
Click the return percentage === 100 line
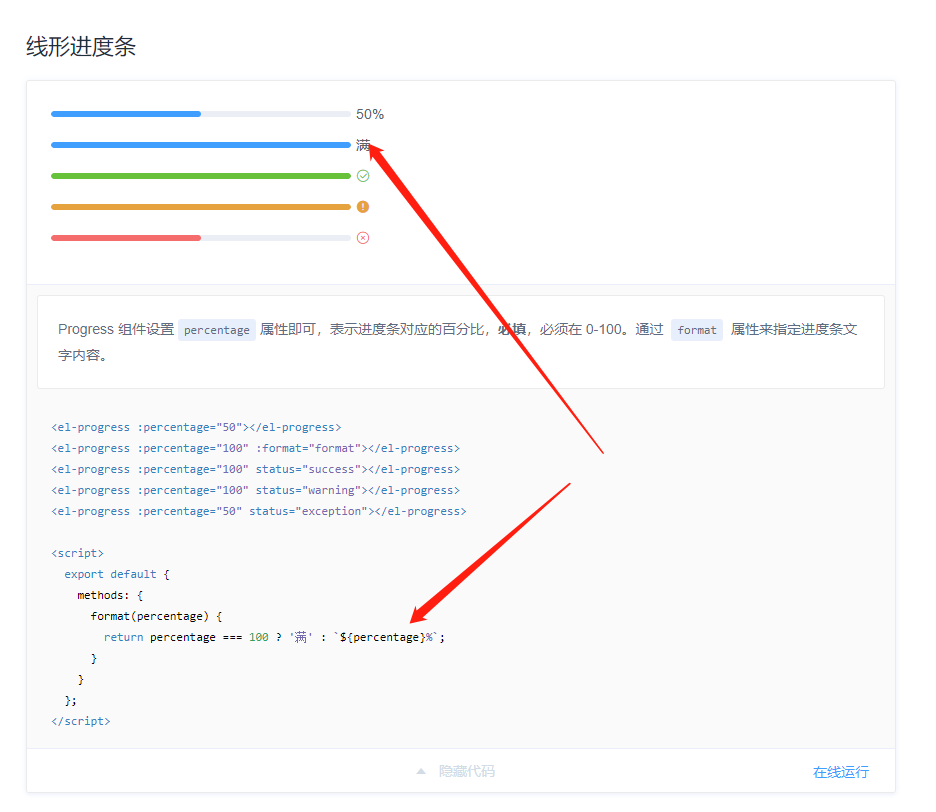tap(274, 638)
